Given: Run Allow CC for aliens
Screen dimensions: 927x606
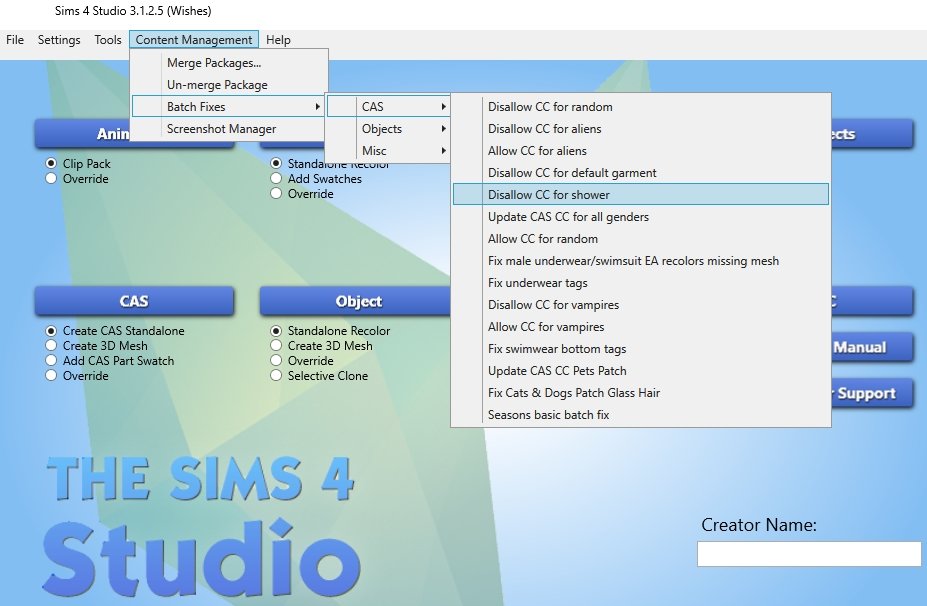Looking at the screenshot, I should point(641,150).
